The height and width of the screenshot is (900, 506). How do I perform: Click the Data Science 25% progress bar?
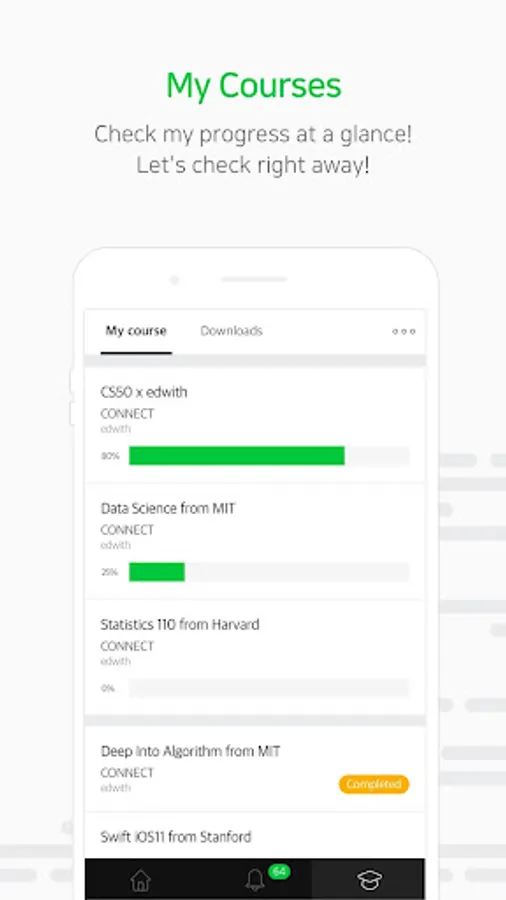(x=269, y=572)
